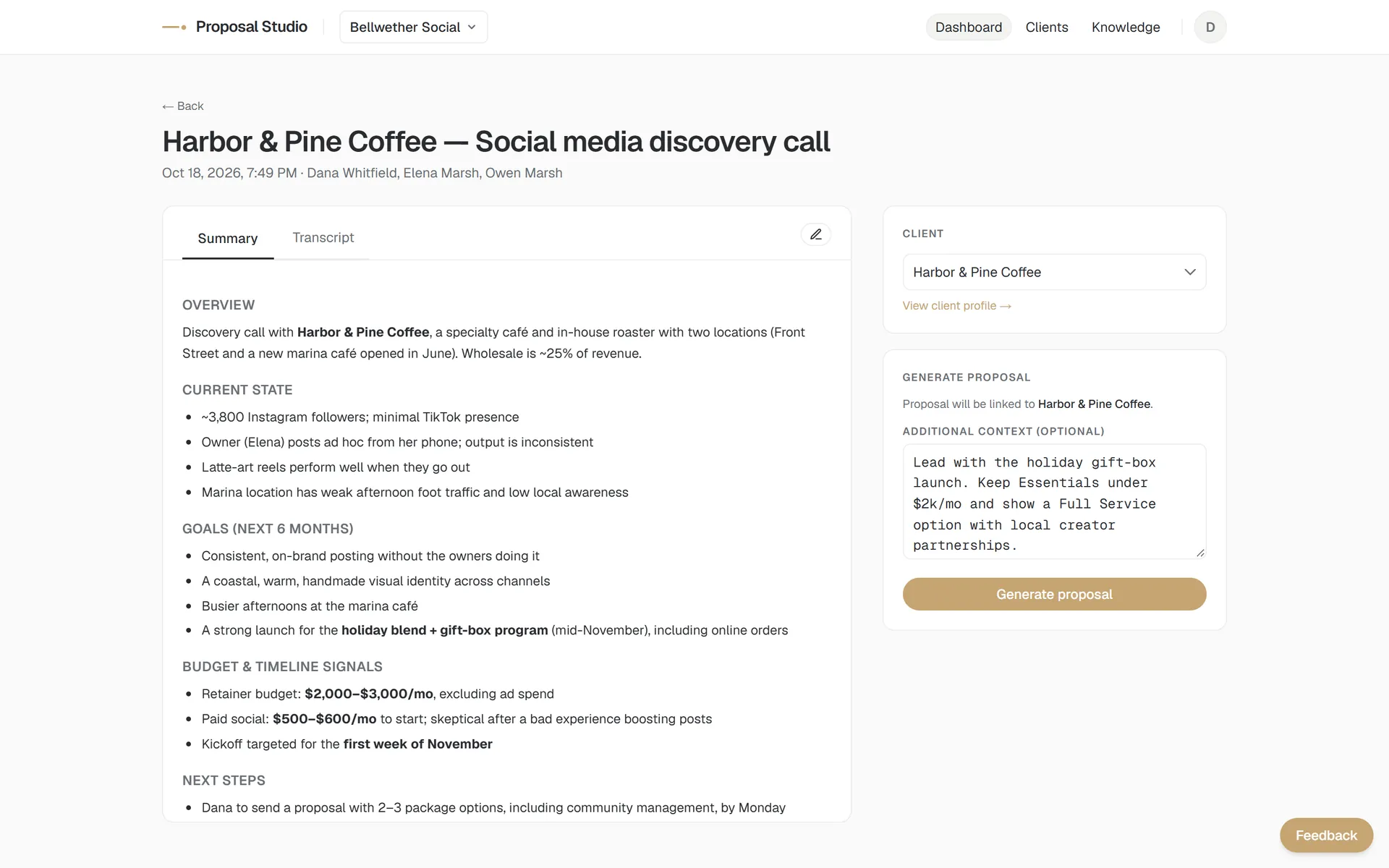
Task: Click the GENERATE PROPOSAL panel label
Action: point(966,377)
